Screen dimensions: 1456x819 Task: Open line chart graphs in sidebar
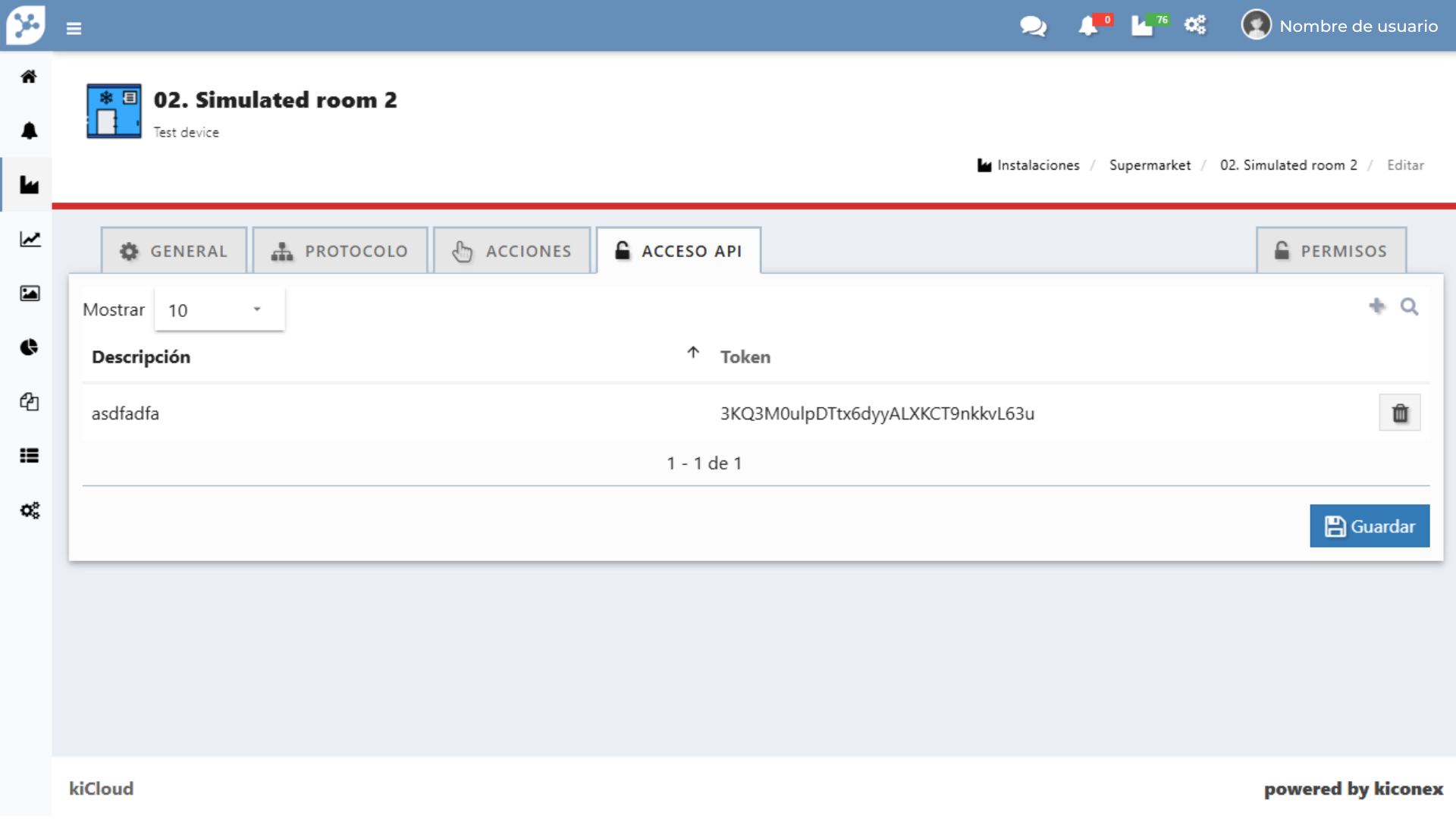pos(29,240)
